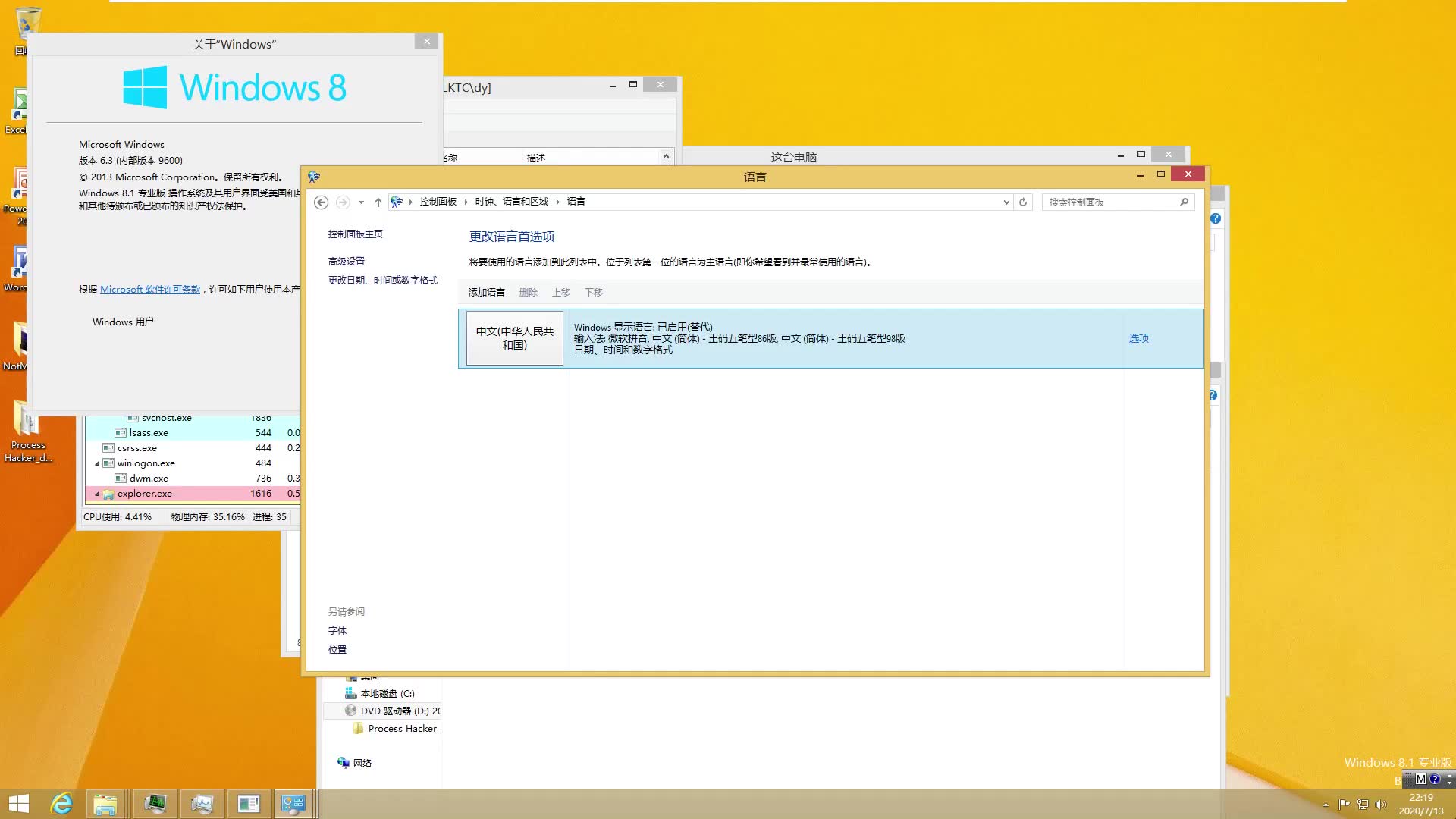
Task: Open the Start menu from the taskbar
Action: point(18,804)
